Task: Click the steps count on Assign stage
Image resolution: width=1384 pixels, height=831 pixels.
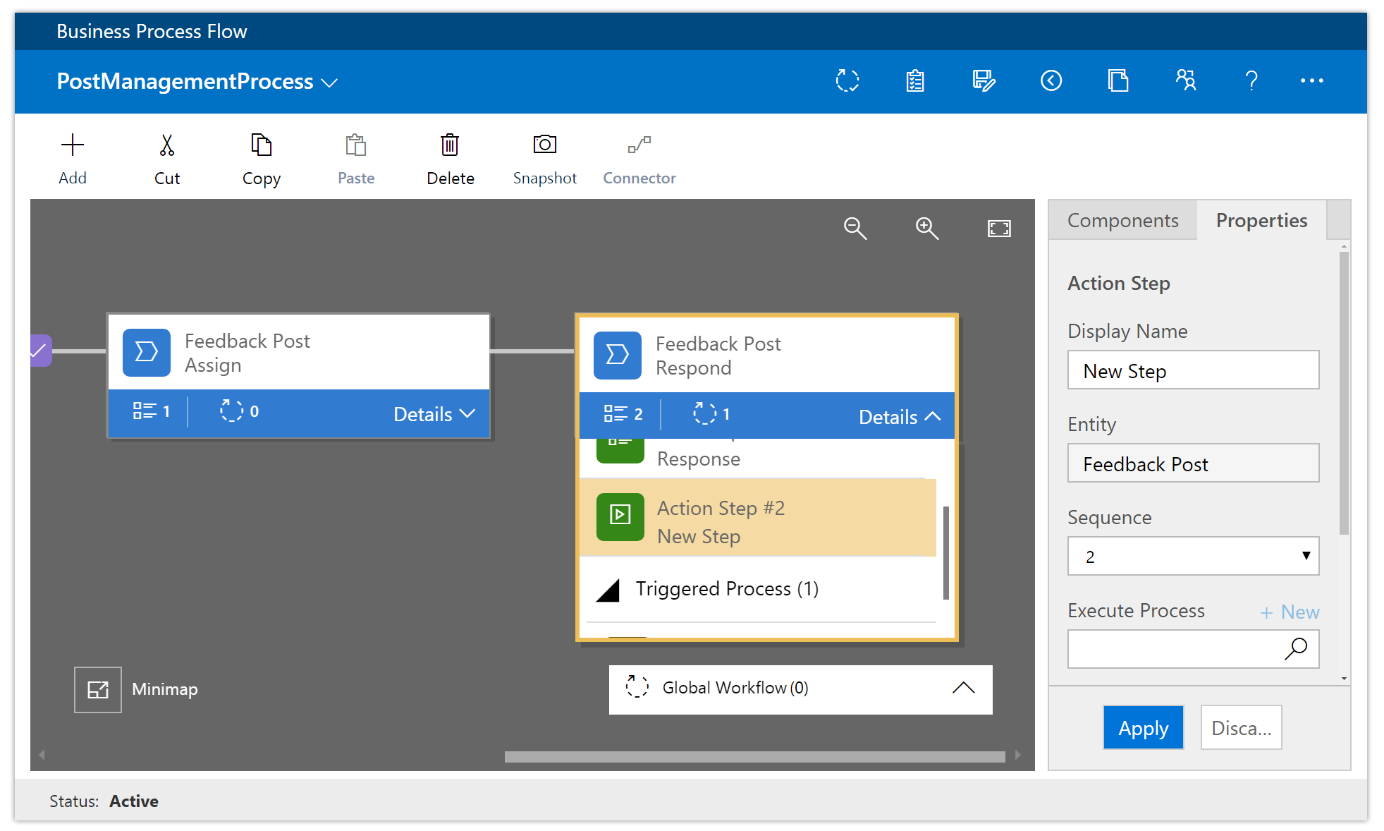Action: (x=151, y=411)
